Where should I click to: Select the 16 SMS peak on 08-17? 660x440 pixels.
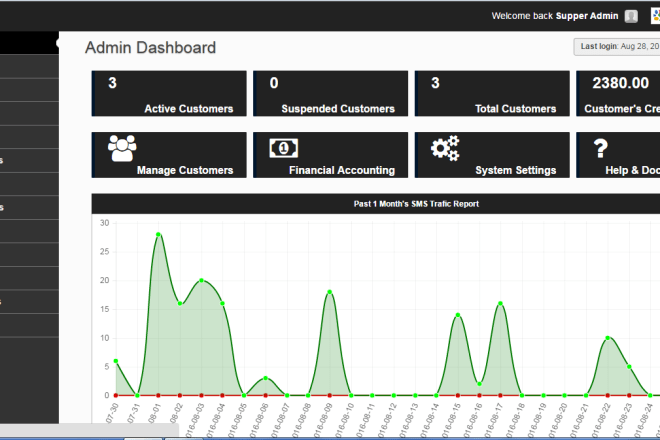500,303
